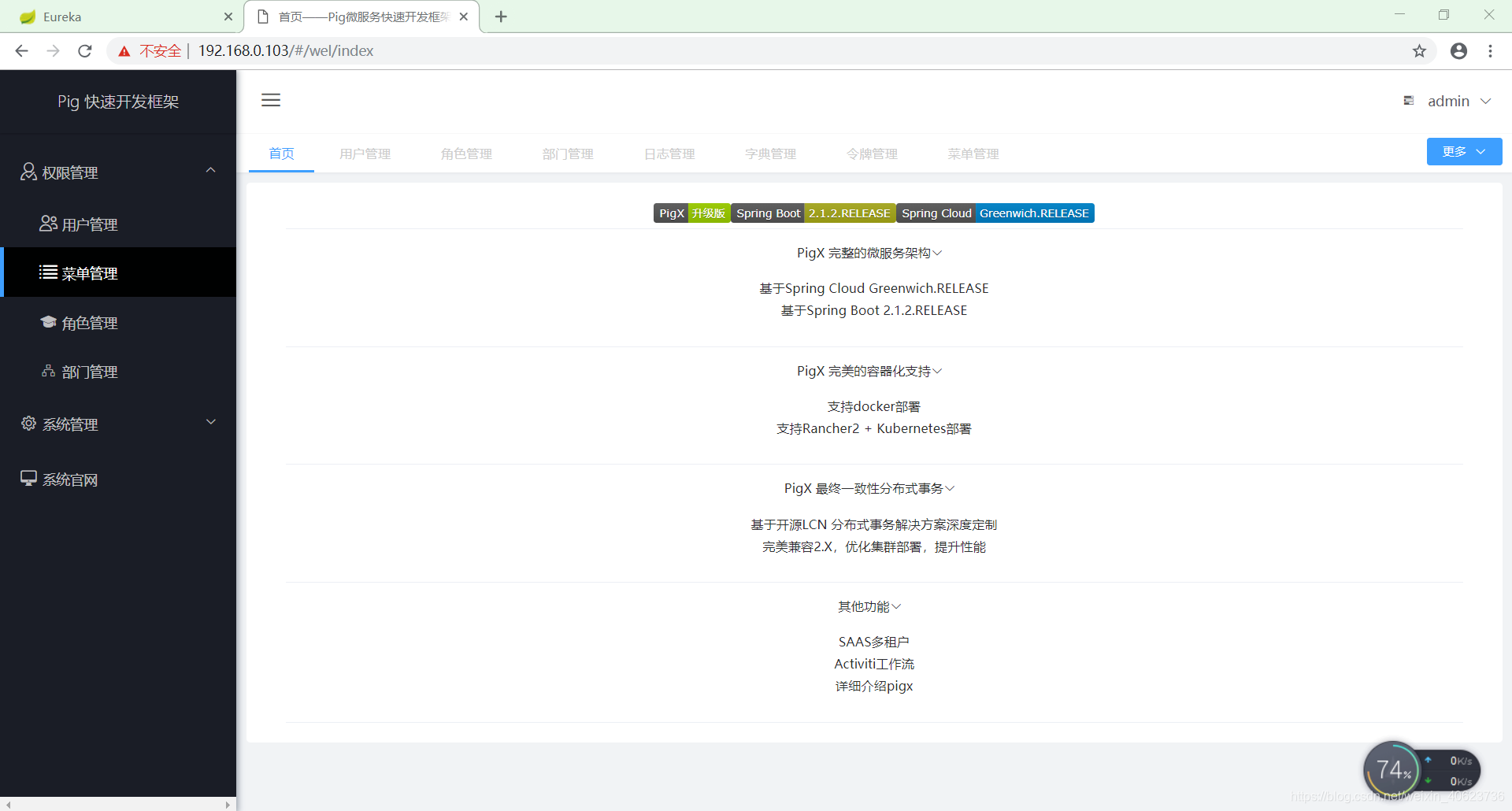Viewport: 1512px width, 811px height.
Task: Expand the 系统管理 sidebar group chevron
Action: (x=210, y=422)
